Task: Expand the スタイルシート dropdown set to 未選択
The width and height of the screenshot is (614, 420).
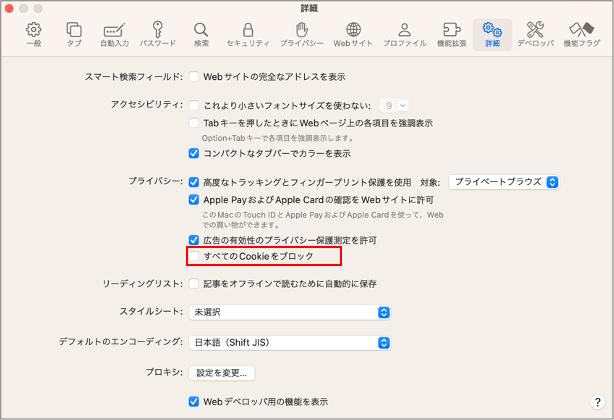Action: click(289, 313)
